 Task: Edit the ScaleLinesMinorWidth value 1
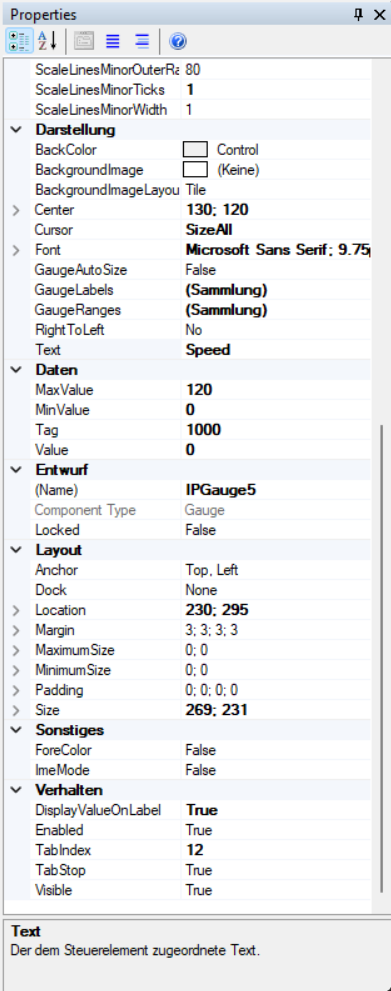tap(189, 110)
